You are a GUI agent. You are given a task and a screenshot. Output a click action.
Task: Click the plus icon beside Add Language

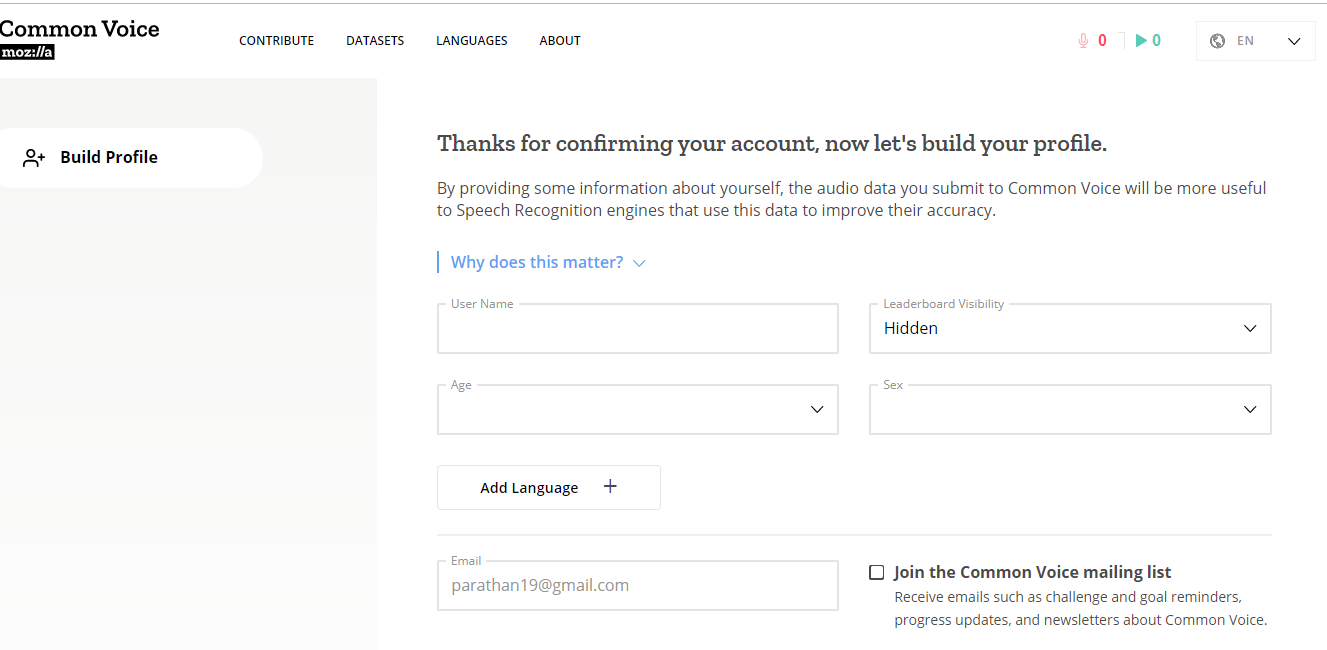pos(610,487)
